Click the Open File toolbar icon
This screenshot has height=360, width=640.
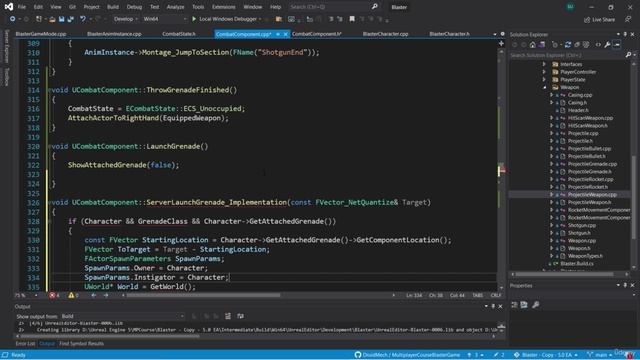click(52, 19)
